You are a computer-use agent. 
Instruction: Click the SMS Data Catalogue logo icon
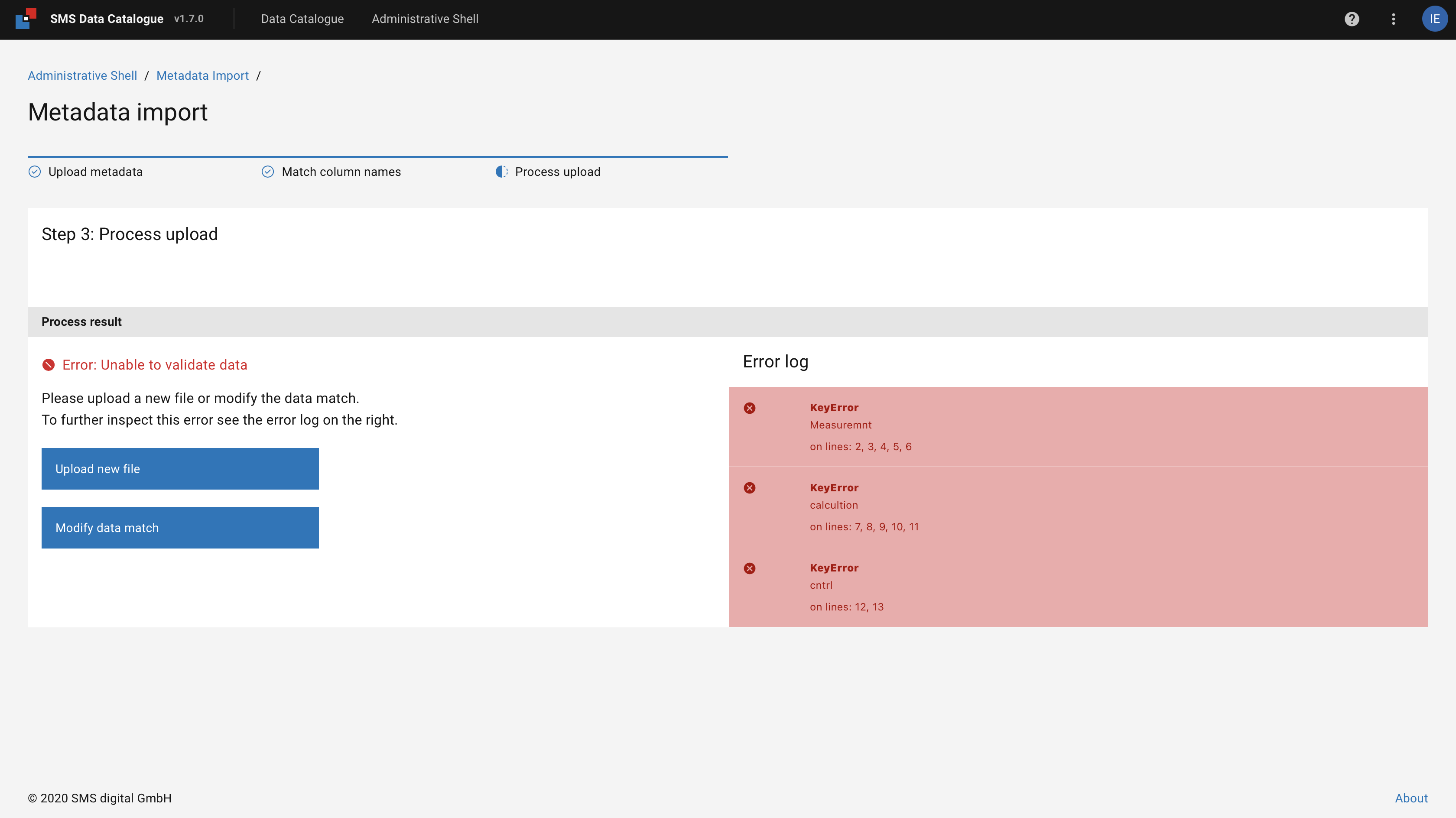point(26,19)
